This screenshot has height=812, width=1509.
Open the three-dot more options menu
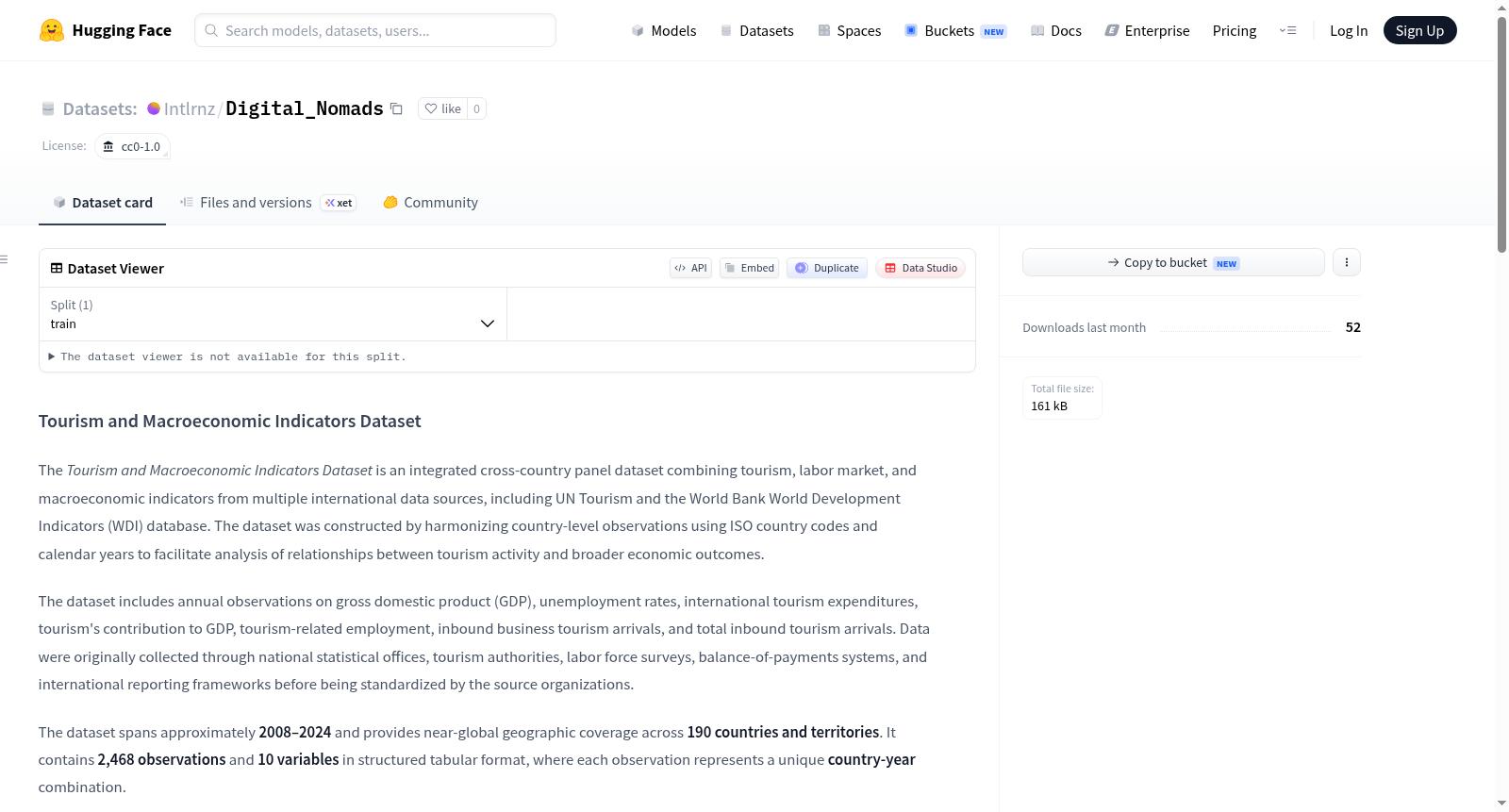[1347, 262]
